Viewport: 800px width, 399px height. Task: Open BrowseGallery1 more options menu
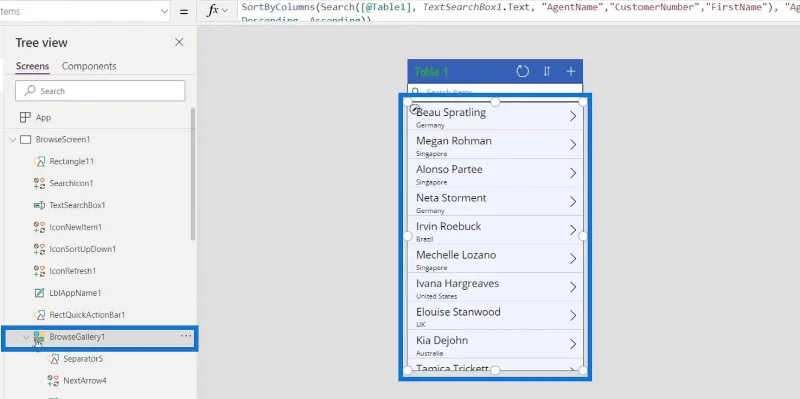(186, 336)
